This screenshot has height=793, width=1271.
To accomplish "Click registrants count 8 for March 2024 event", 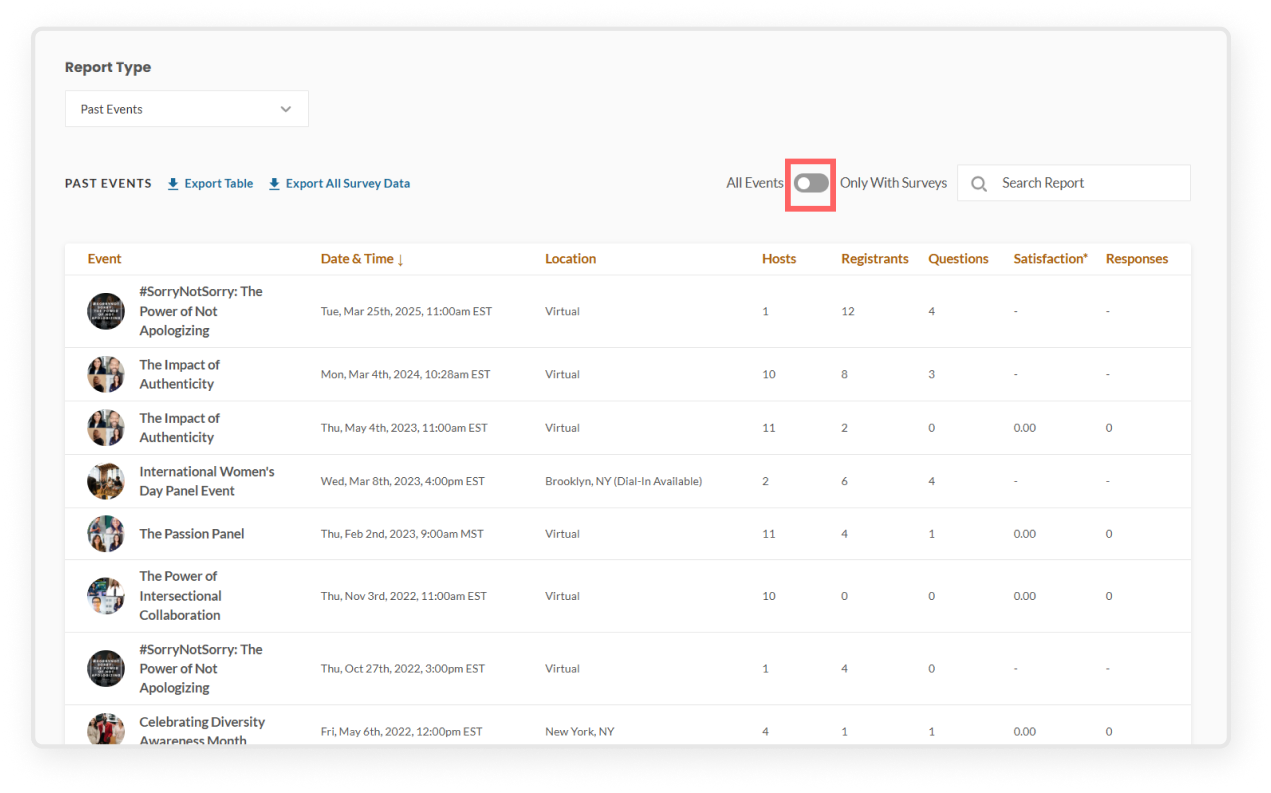I will coord(845,375).
